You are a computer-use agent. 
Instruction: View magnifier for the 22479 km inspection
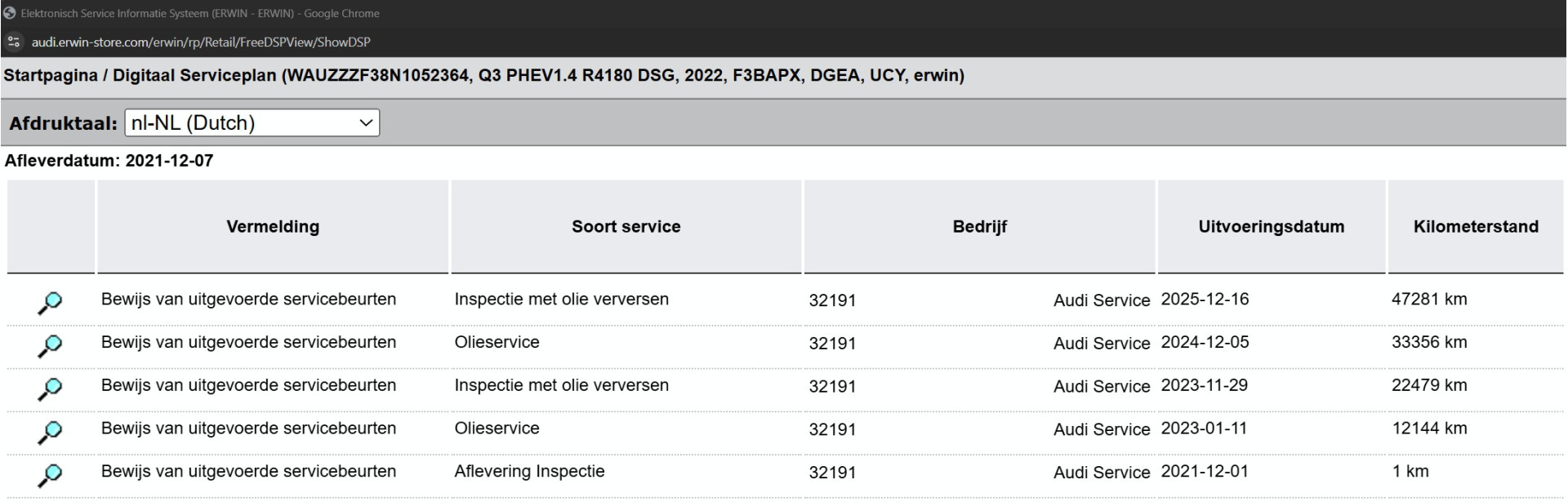click(x=50, y=389)
